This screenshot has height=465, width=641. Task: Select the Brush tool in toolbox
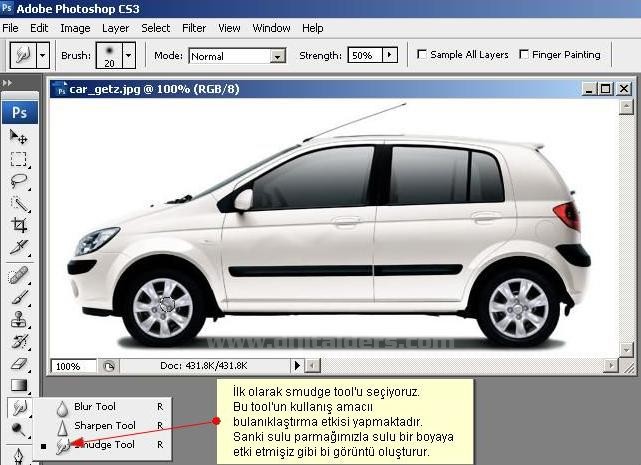pyautogui.click(x=19, y=297)
